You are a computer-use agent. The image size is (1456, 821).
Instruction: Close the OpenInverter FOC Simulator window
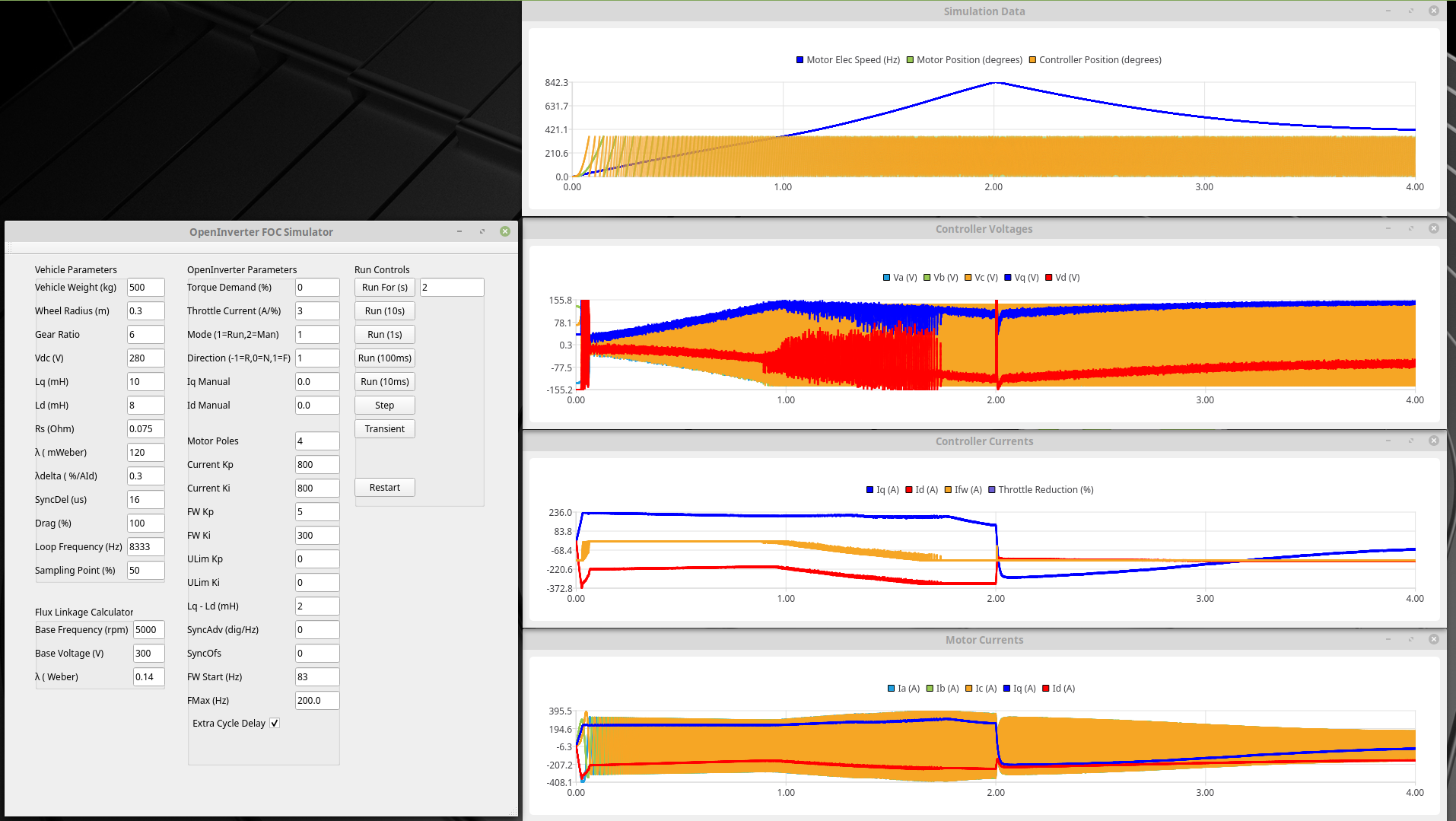pos(505,231)
